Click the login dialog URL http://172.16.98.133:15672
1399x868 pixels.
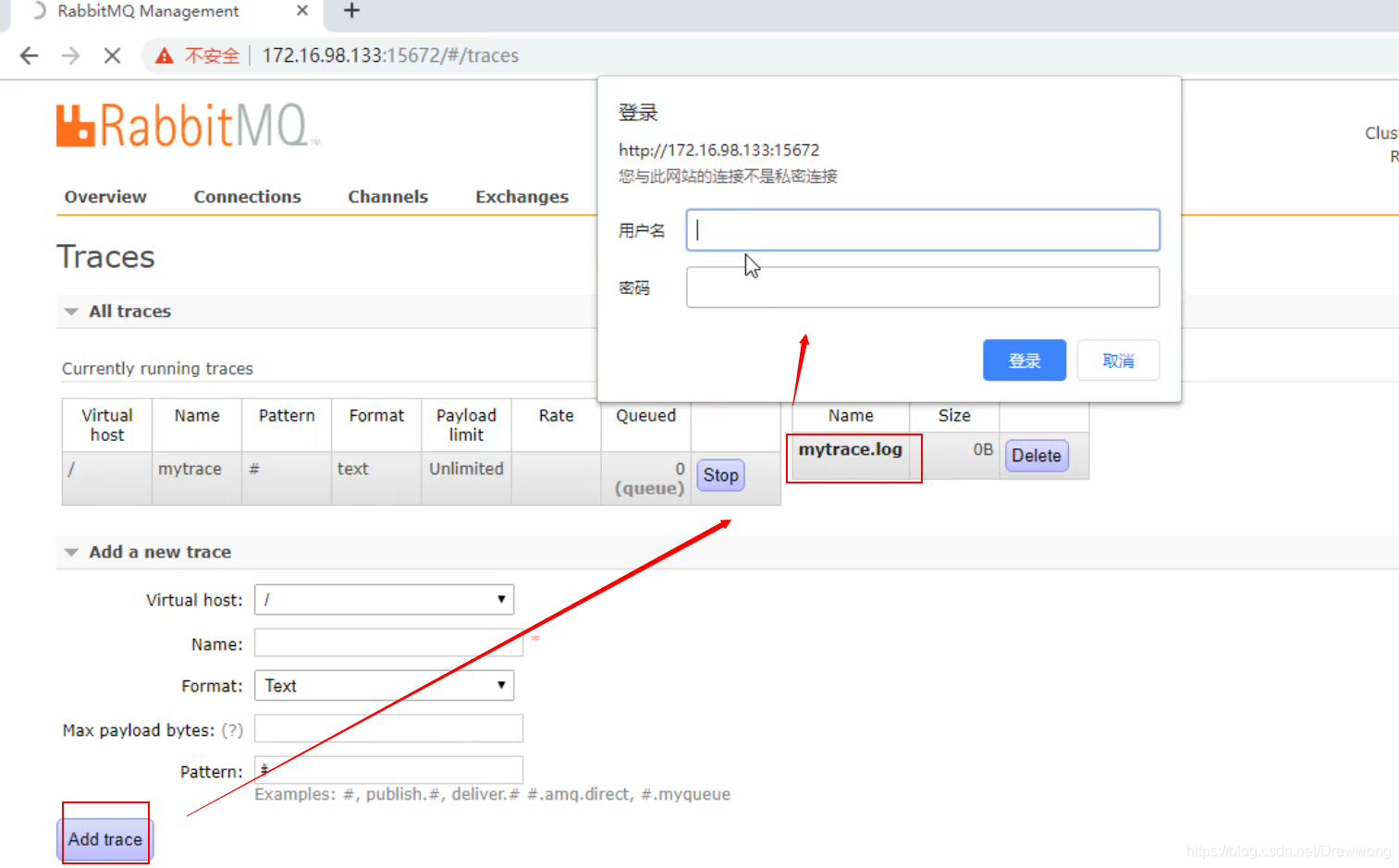pyautogui.click(x=718, y=150)
